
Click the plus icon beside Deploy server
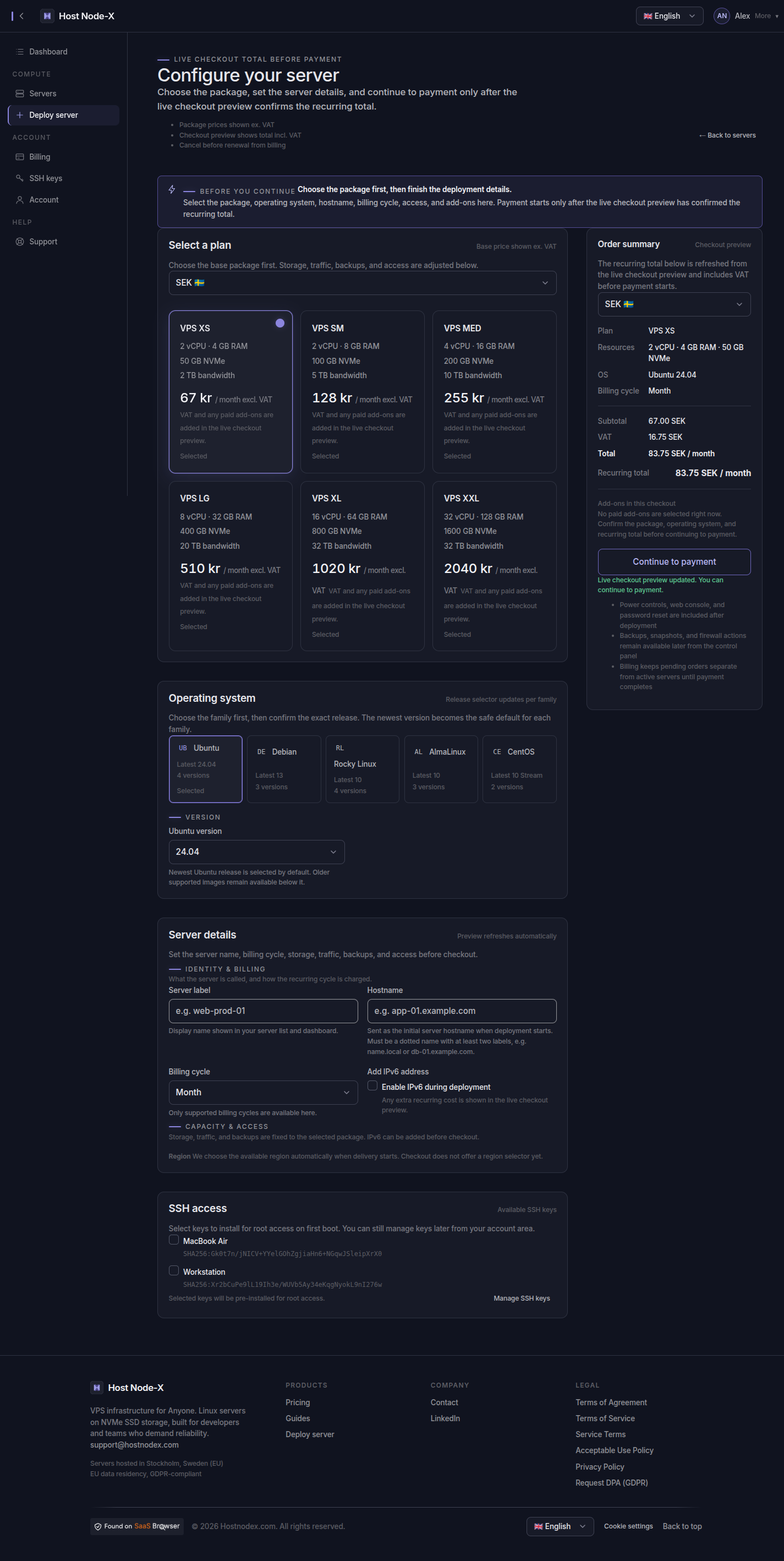(19, 115)
